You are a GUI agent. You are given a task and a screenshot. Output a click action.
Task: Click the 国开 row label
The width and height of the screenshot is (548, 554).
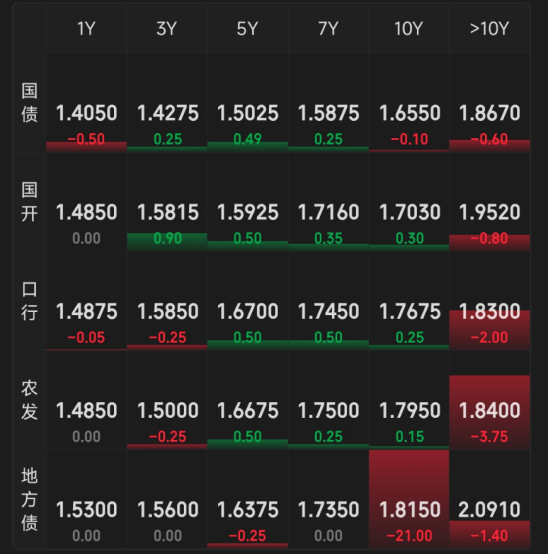click(29, 202)
